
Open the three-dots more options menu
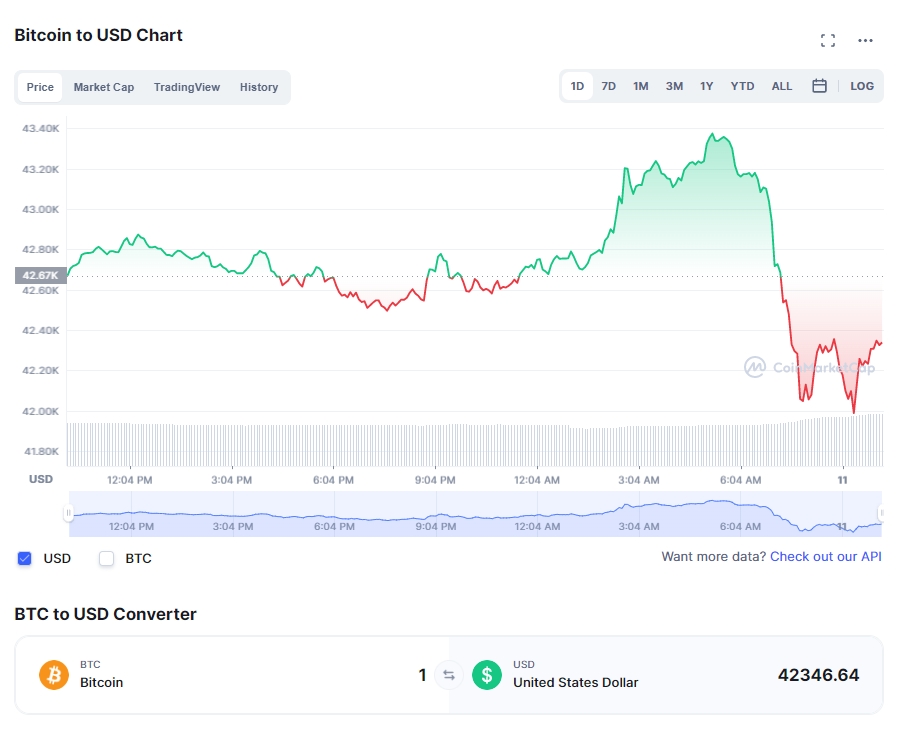click(866, 41)
